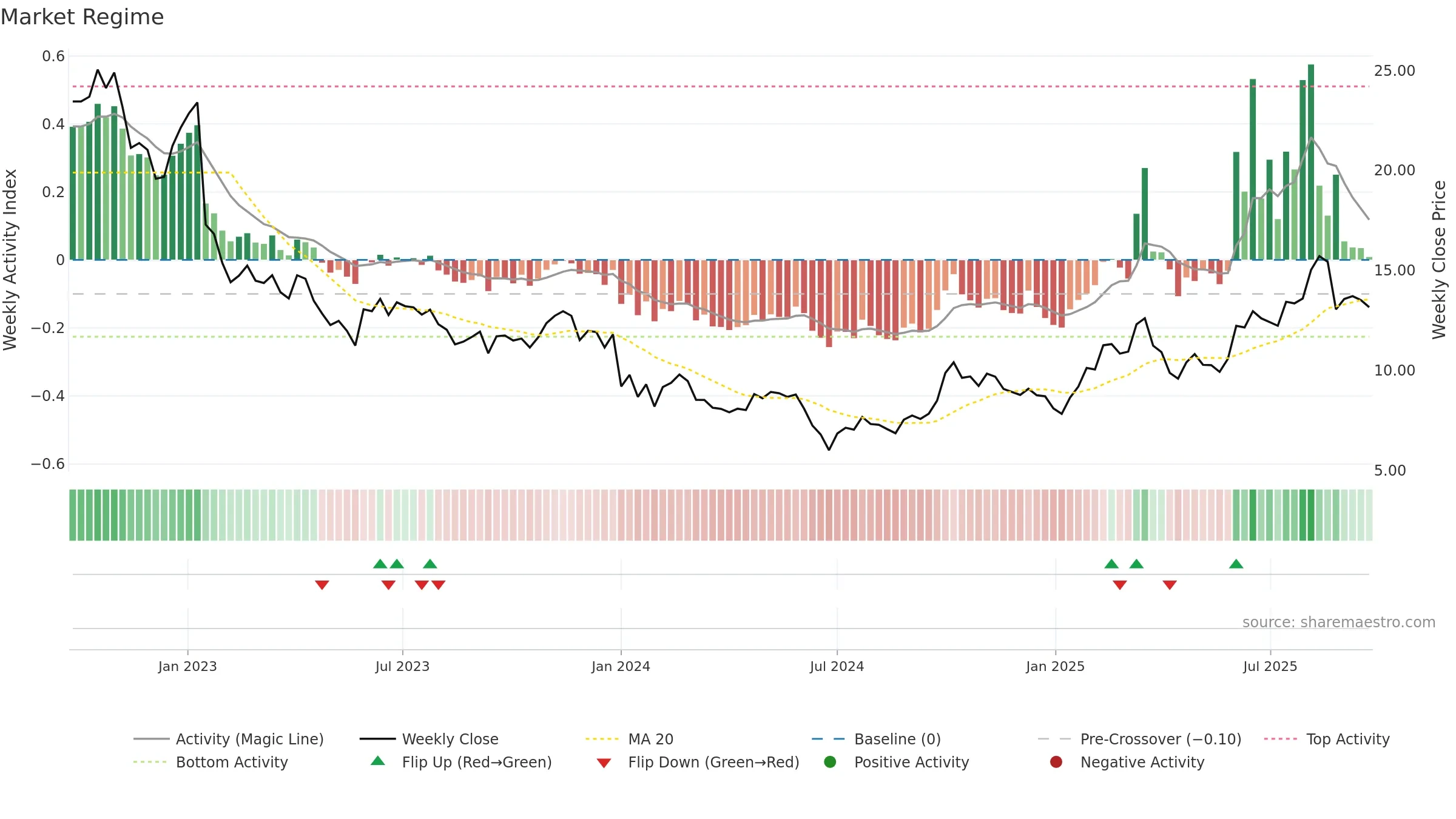Toggle MA 20 legend entry

(x=629, y=739)
